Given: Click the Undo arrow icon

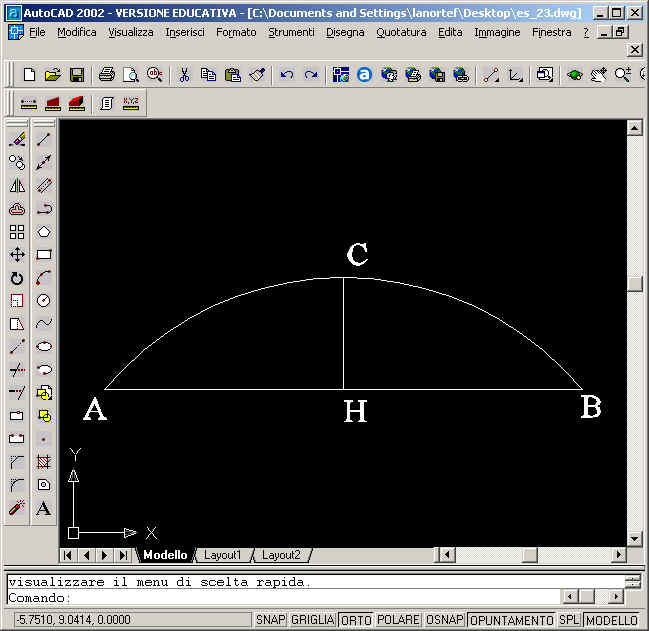Looking at the screenshot, I should tap(287, 75).
